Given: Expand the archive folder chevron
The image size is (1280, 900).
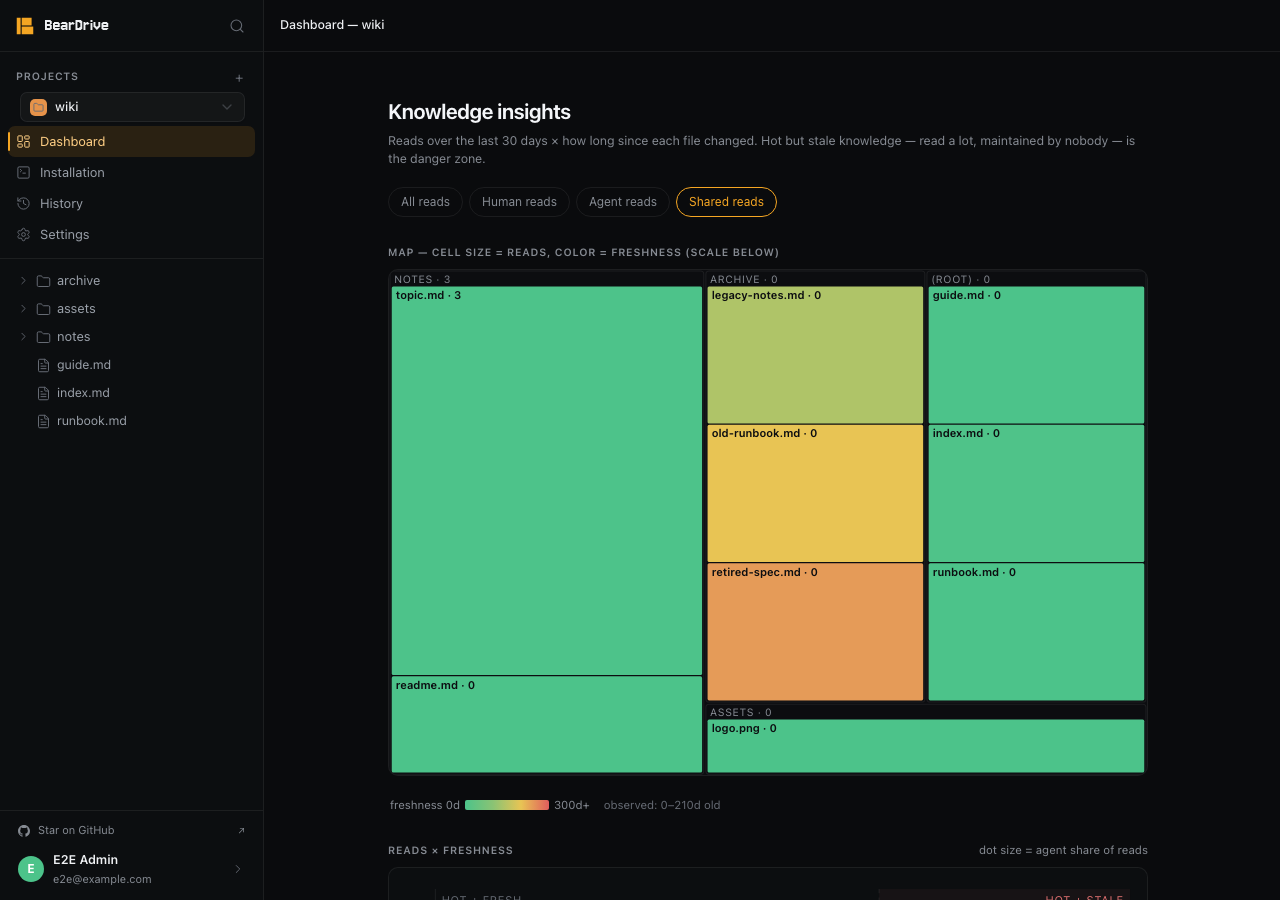Looking at the screenshot, I should point(23,281).
